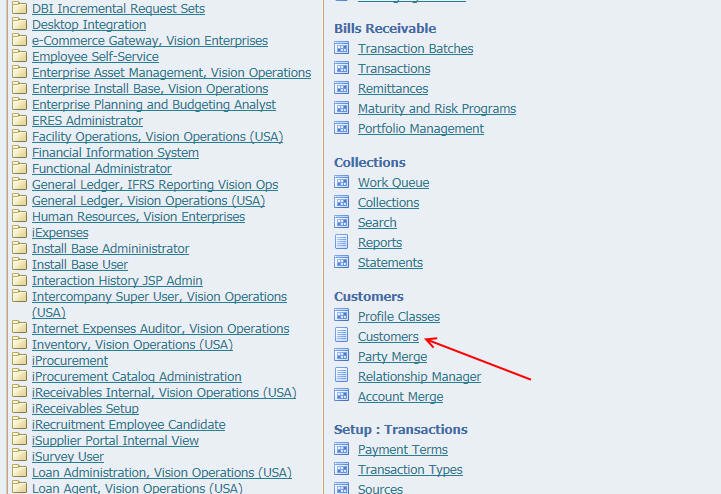Open the Remittances link
721x494 pixels.
393,89
